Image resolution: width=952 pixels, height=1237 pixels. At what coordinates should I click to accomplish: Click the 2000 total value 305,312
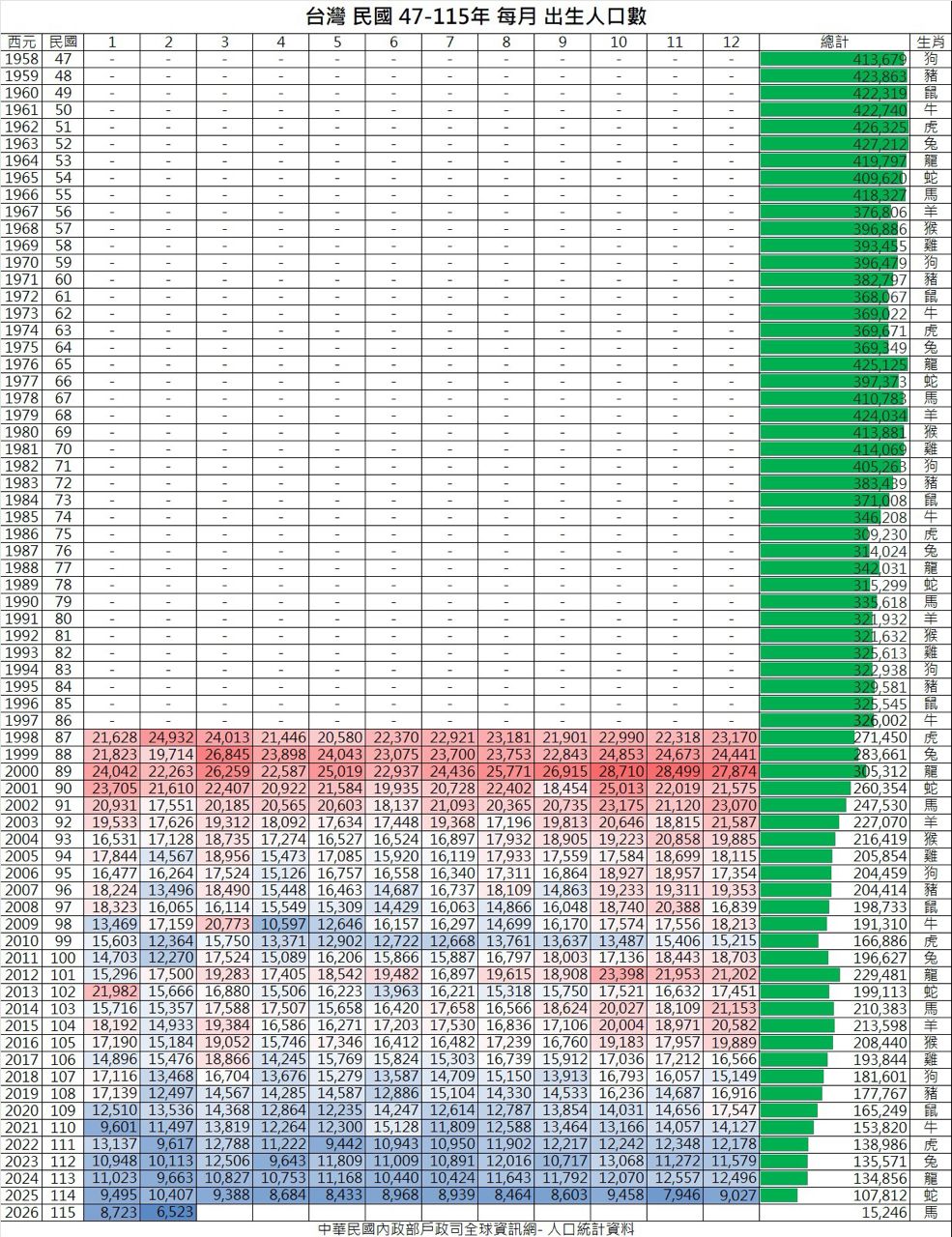pos(880,771)
